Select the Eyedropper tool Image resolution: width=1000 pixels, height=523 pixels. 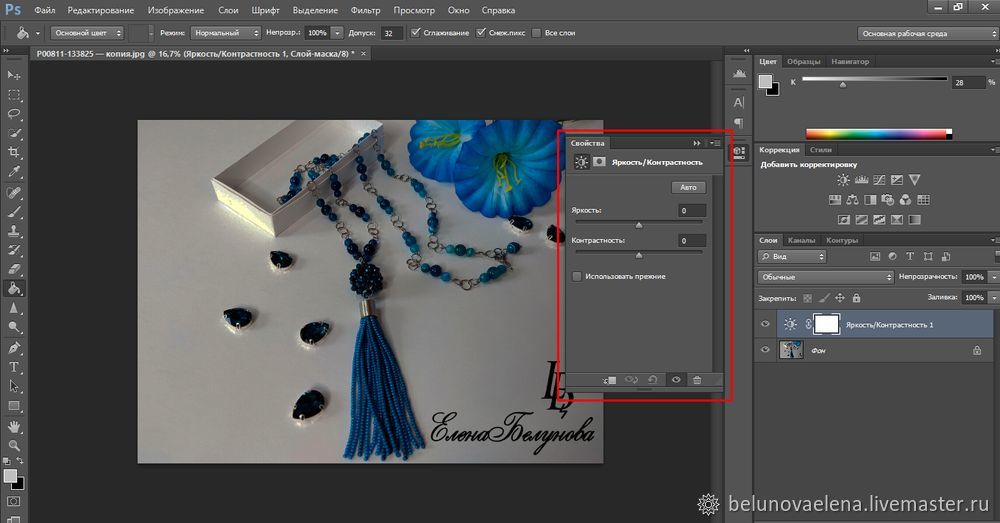pos(14,171)
